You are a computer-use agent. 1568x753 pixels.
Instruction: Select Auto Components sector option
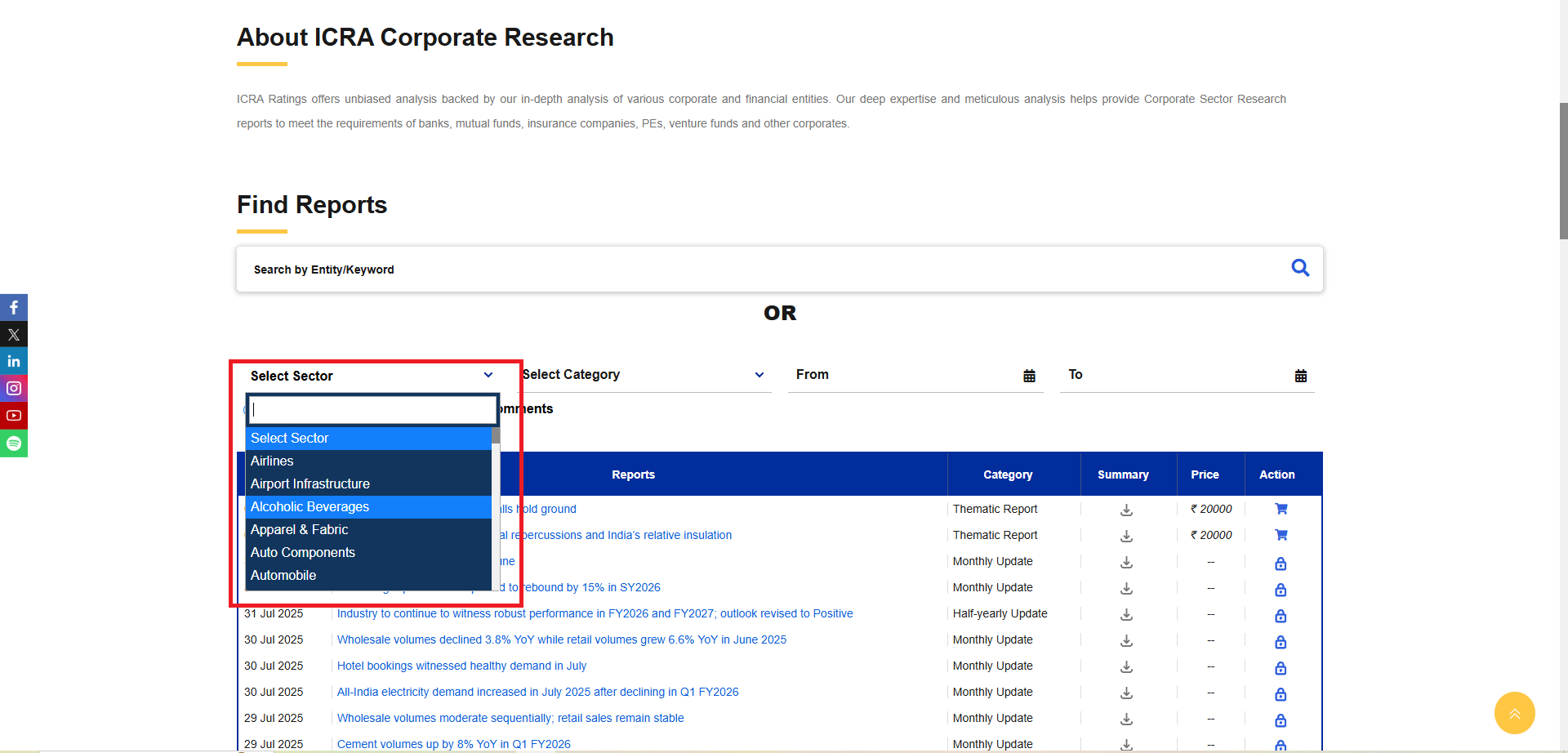tap(302, 553)
